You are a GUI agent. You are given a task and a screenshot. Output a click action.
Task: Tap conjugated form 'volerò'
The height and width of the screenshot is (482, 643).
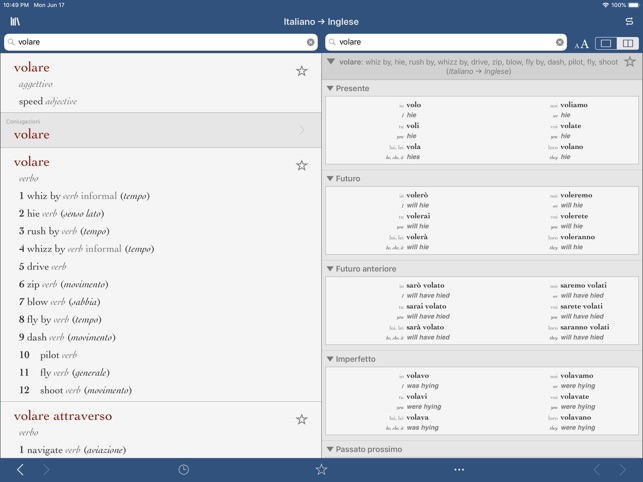pos(417,195)
